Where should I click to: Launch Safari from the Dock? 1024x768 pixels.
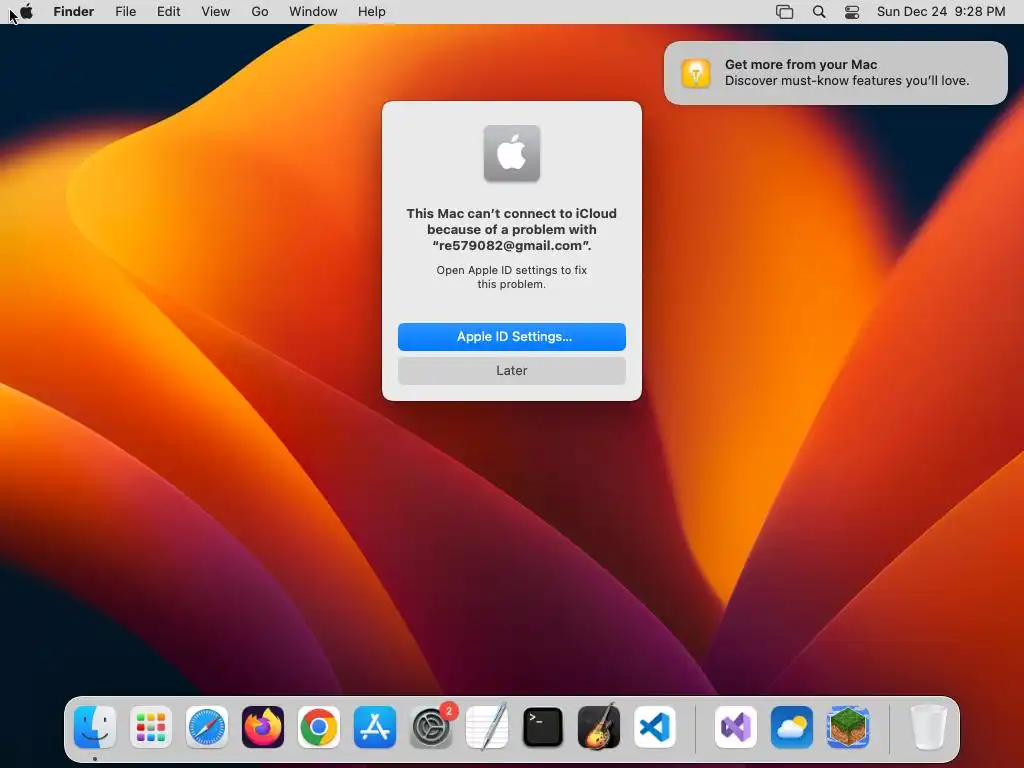coord(207,727)
